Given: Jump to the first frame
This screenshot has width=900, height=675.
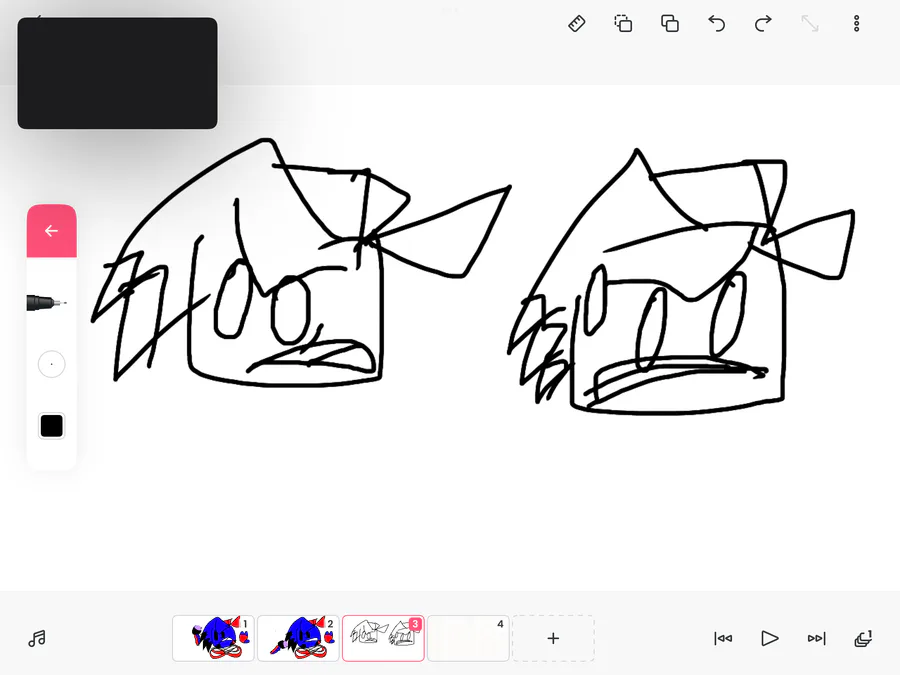Looking at the screenshot, I should point(723,638).
